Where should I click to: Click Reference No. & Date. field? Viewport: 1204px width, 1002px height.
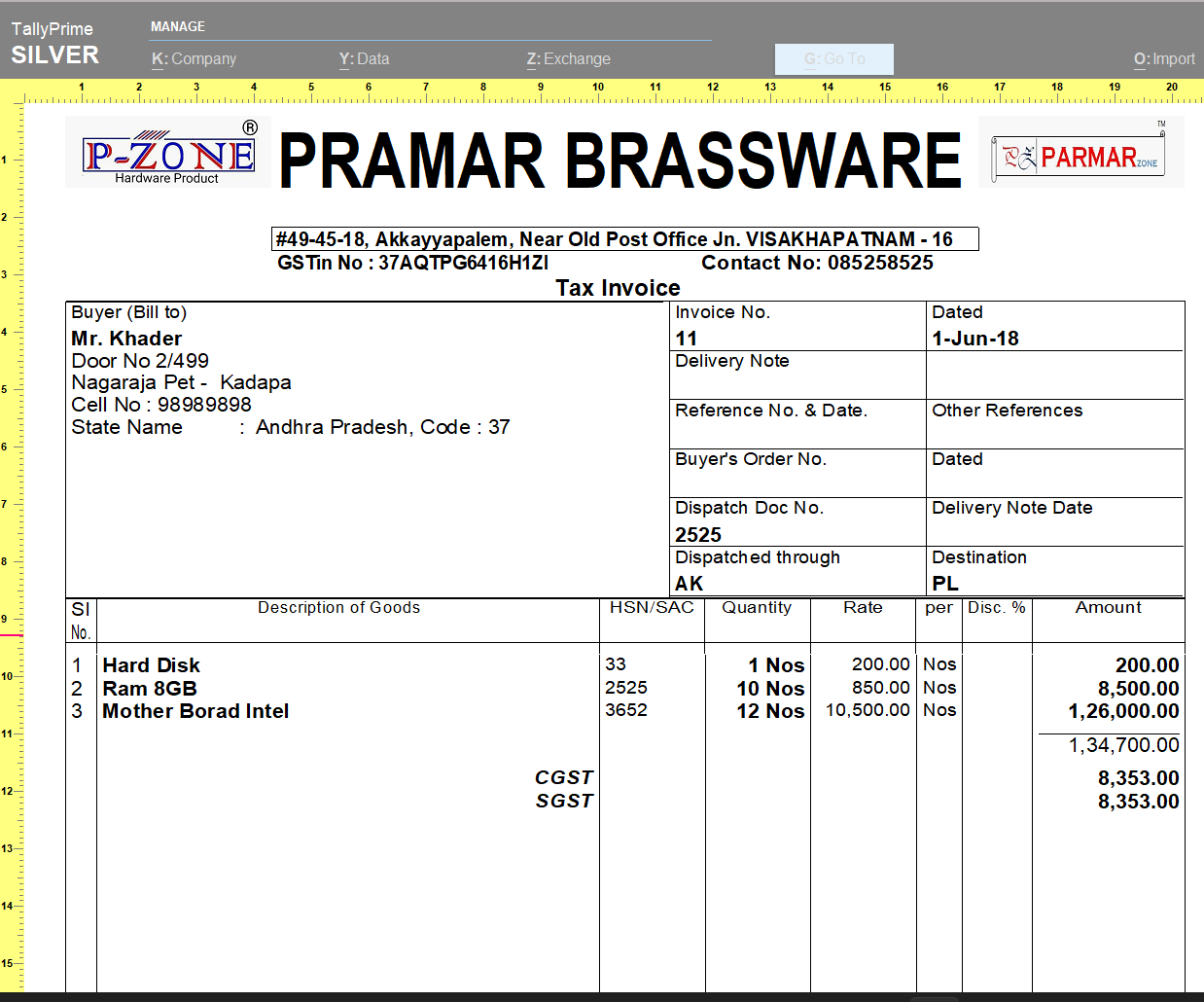tap(797, 424)
